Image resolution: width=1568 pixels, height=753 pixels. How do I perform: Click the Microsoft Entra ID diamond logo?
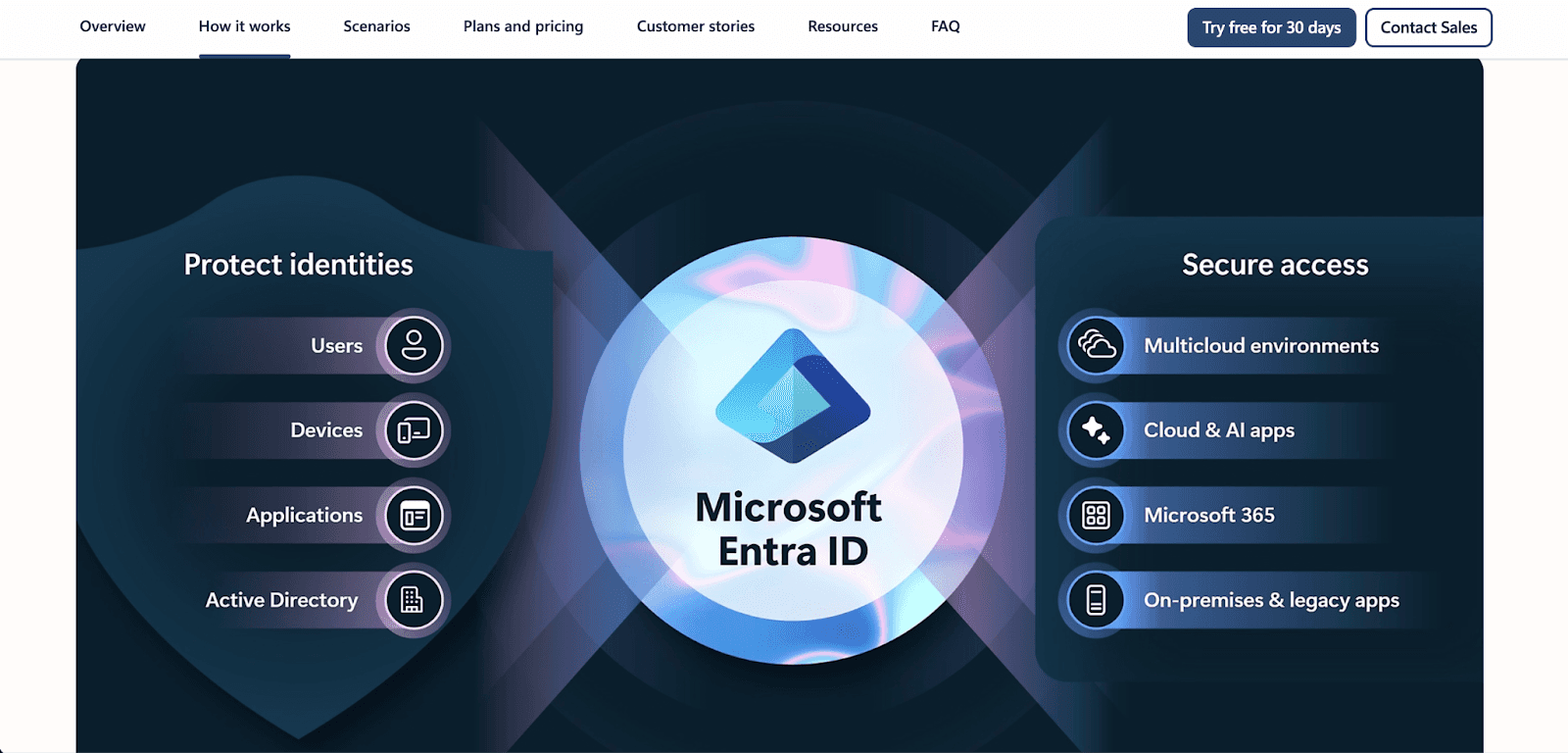pyautogui.click(x=793, y=396)
